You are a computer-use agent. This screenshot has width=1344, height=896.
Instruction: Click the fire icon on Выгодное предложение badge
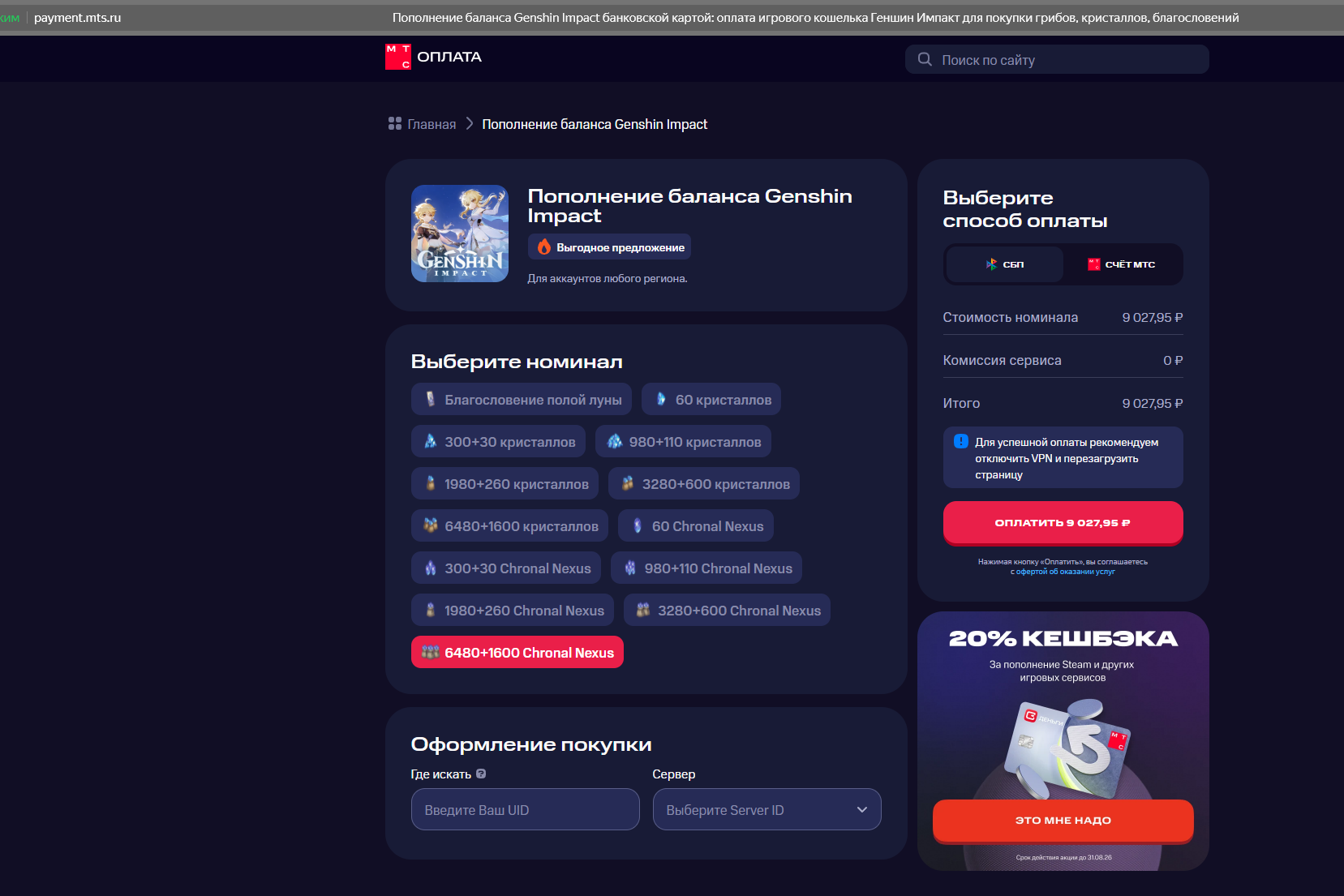click(x=544, y=247)
